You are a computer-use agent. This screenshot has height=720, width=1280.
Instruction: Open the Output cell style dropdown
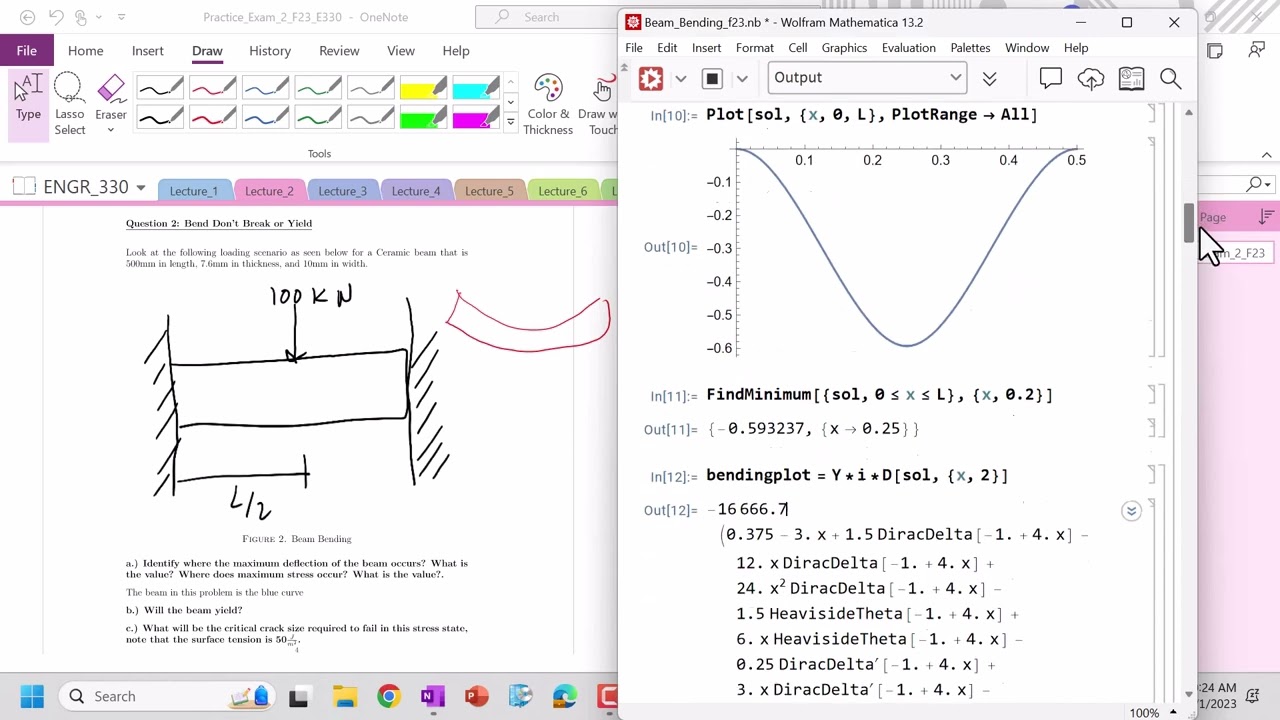tap(866, 78)
